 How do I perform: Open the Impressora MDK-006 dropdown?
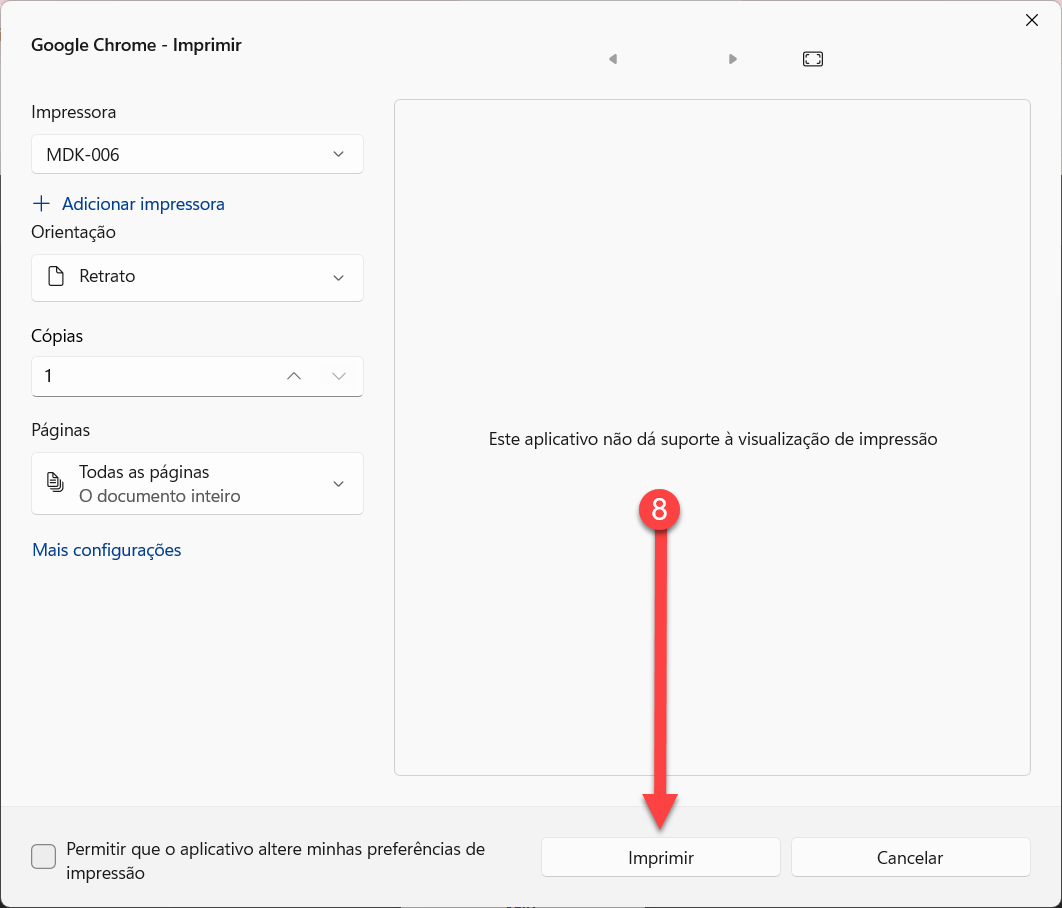click(197, 154)
